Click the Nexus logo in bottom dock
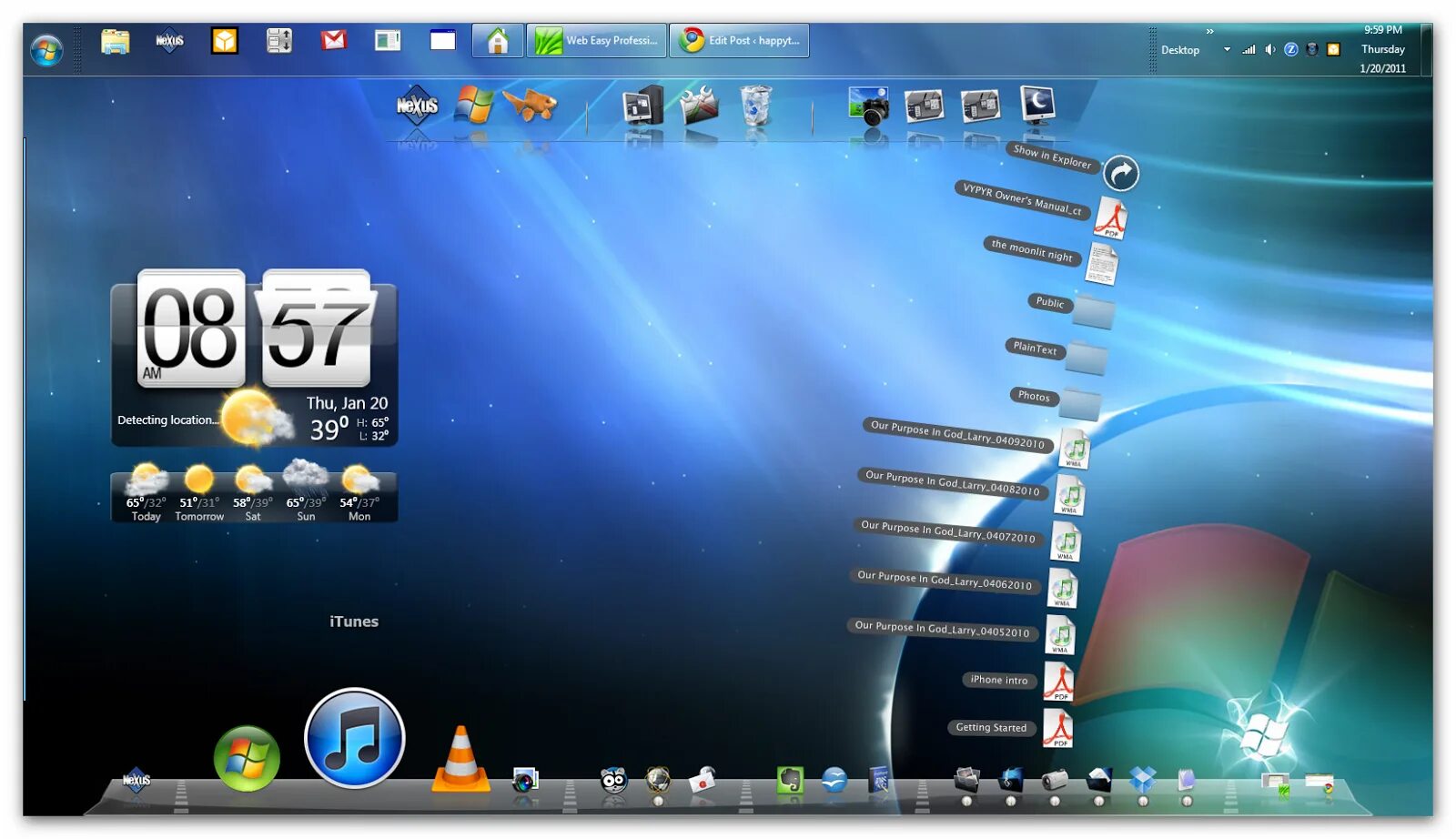 [x=136, y=780]
